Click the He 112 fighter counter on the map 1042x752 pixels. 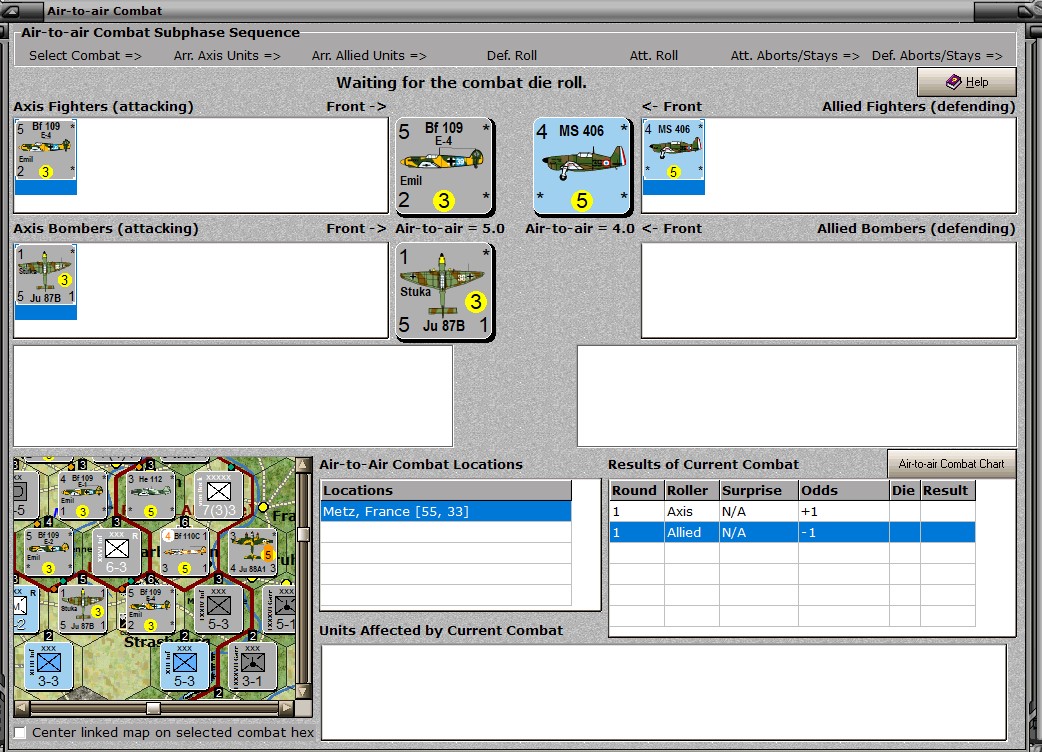point(151,495)
